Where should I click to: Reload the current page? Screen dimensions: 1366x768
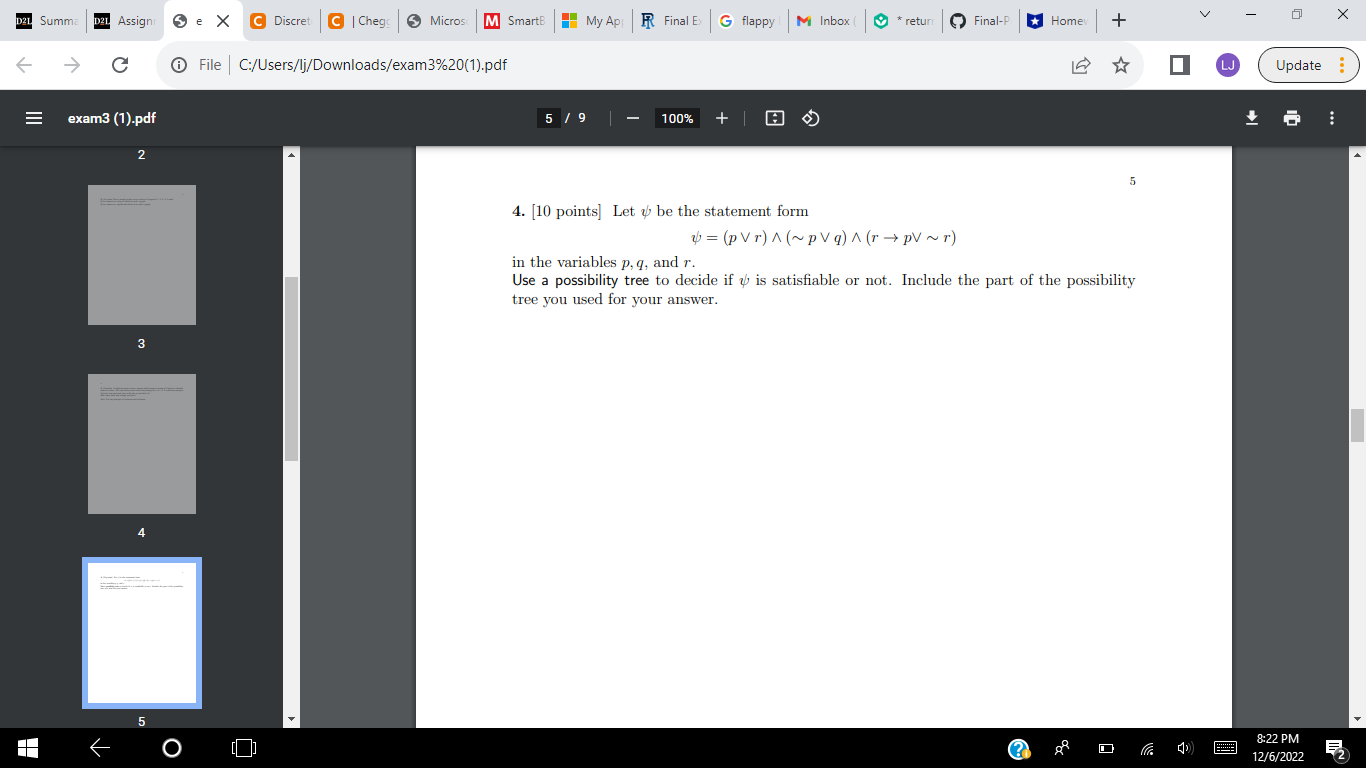(119, 65)
